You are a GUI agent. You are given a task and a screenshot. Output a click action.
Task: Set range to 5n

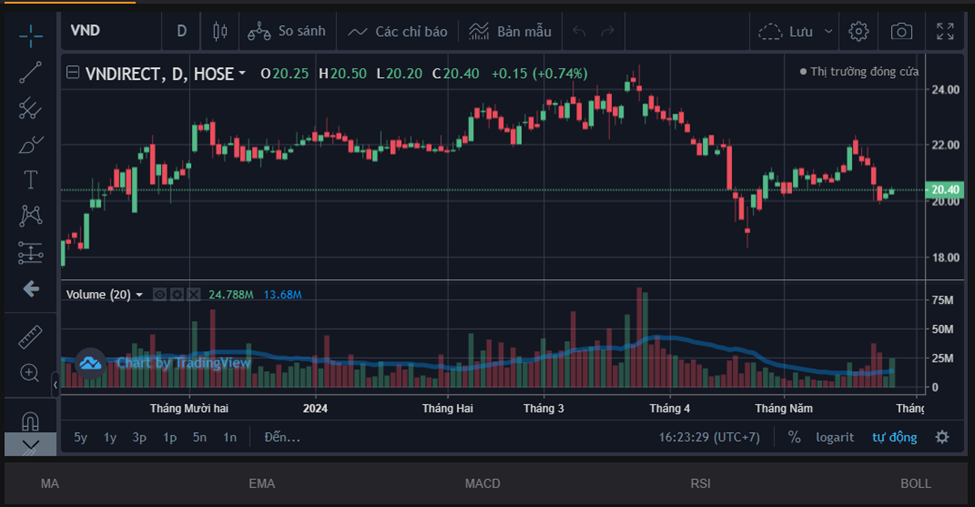[200, 437]
